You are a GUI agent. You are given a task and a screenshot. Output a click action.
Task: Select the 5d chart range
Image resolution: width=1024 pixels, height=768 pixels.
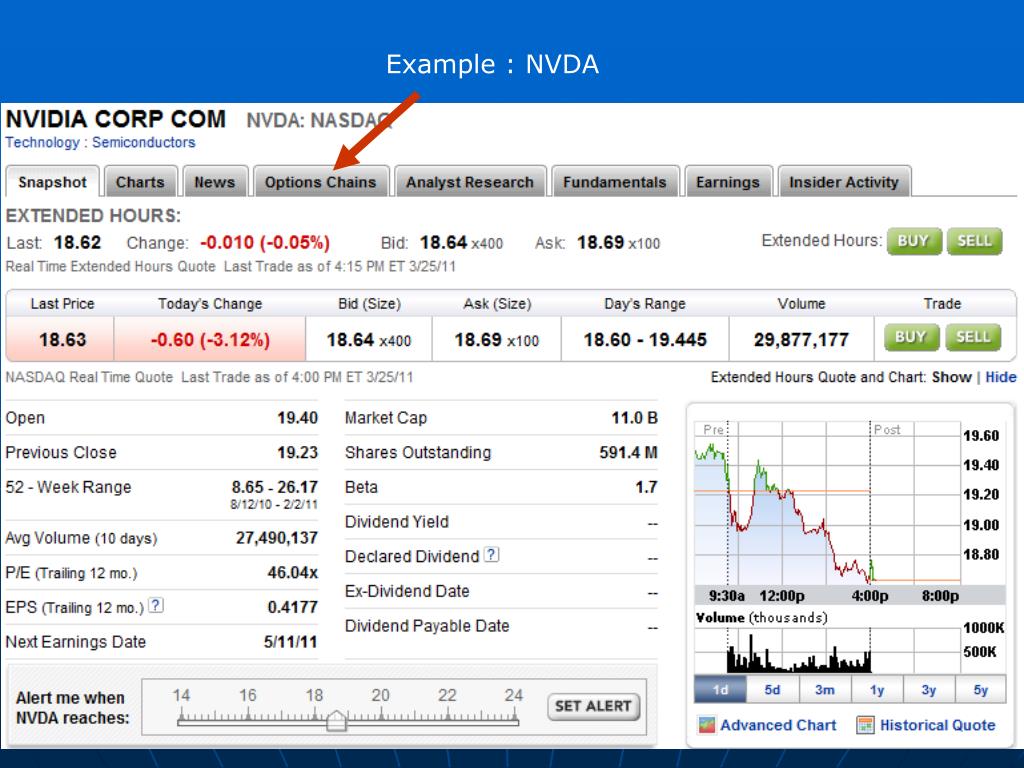[x=772, y=690]
